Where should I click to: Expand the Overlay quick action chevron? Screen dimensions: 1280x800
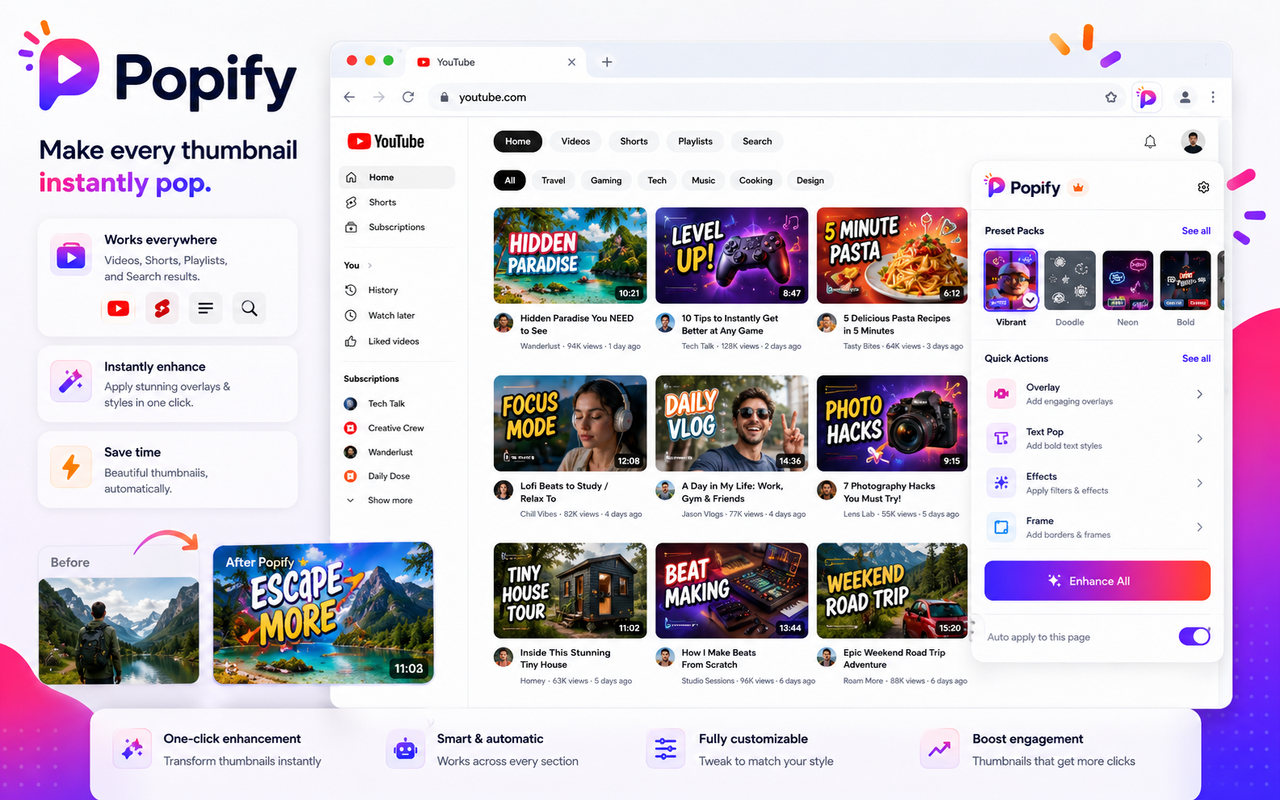[x=1200, y=394]
